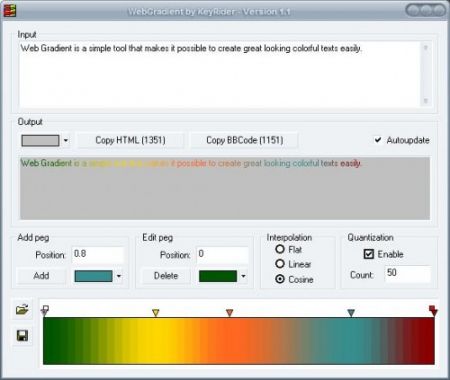Select the orange peg marker

point(229,312)
